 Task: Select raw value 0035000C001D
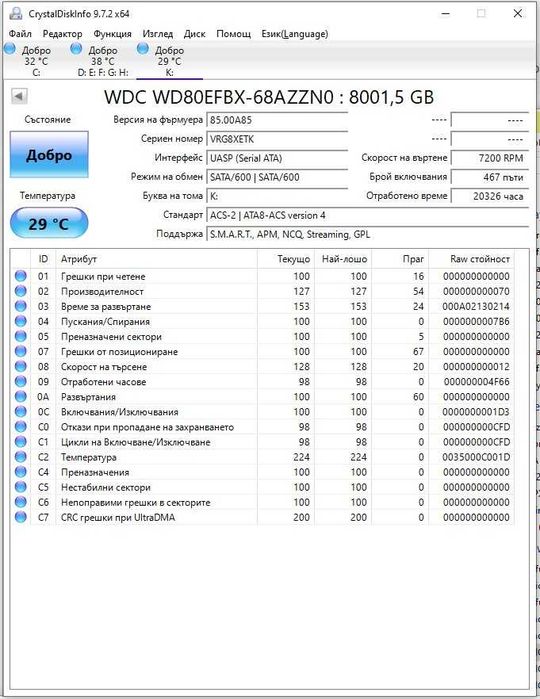pos(476,457)
